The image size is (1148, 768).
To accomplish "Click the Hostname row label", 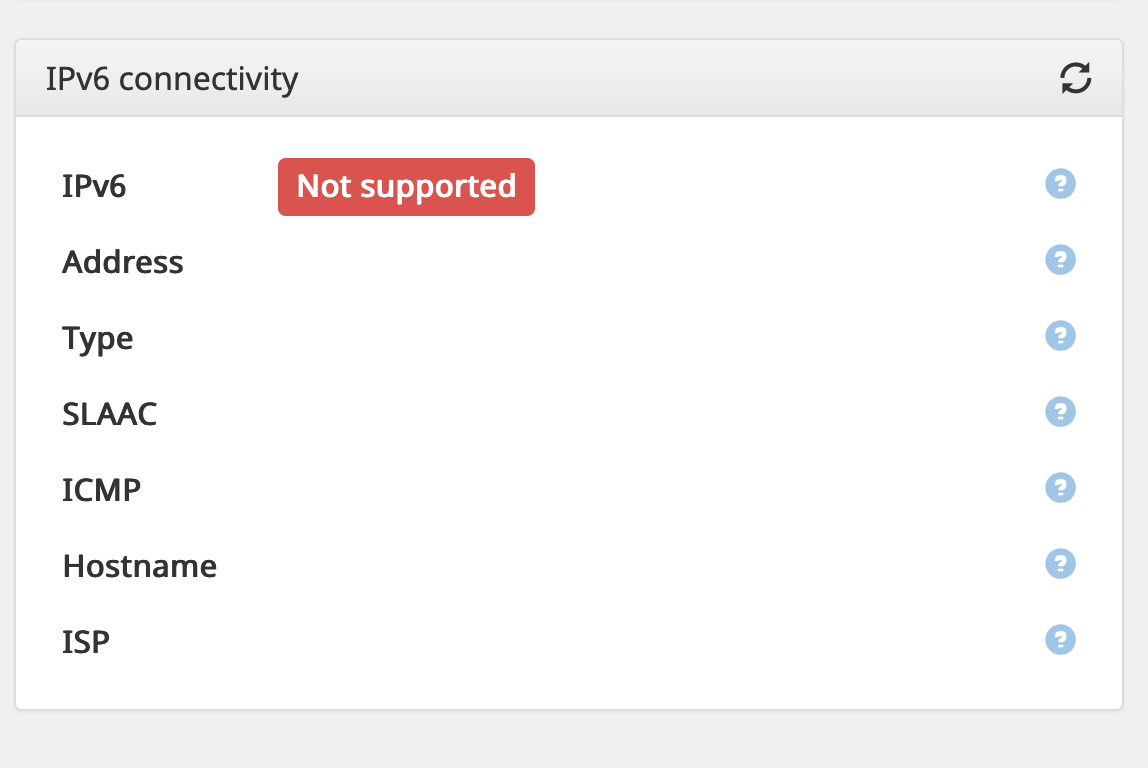I will (x=140, y=567).
